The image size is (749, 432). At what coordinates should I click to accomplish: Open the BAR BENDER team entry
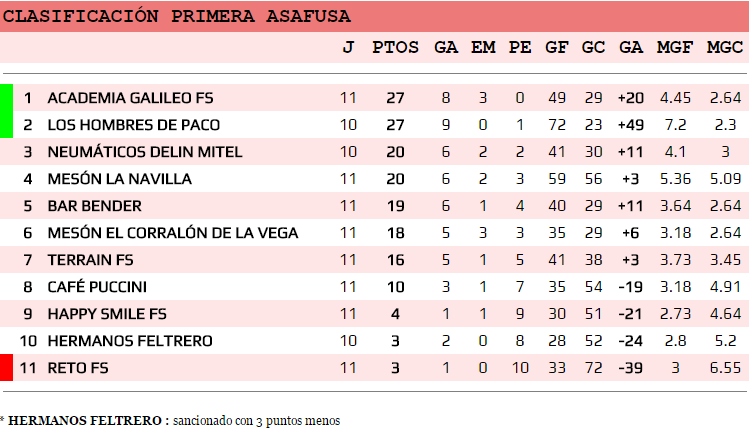94,206
